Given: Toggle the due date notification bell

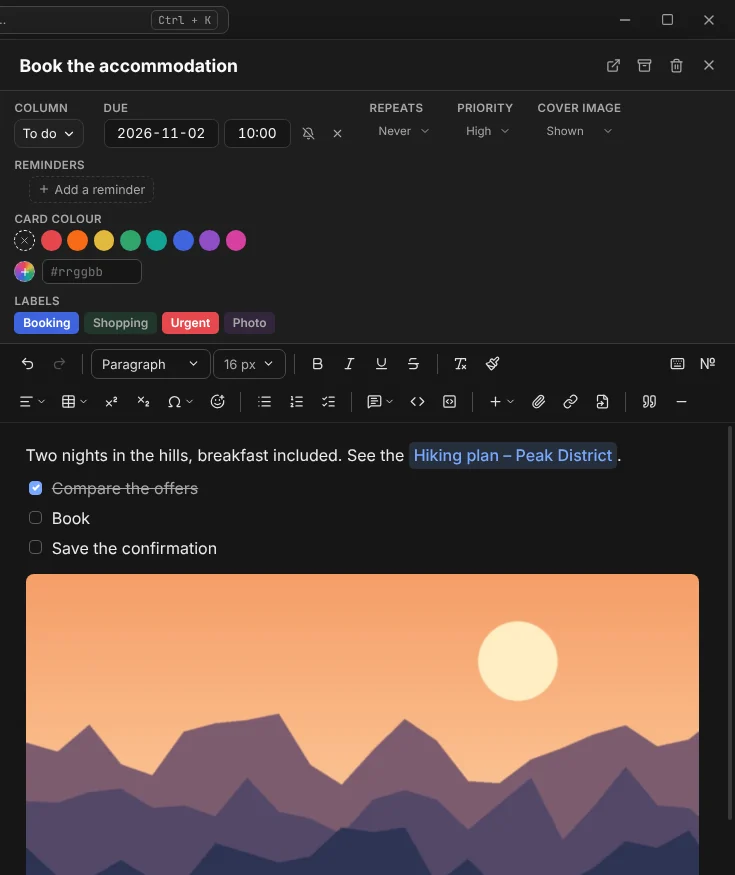Looking at the screenshot, I should coord(308,133).
